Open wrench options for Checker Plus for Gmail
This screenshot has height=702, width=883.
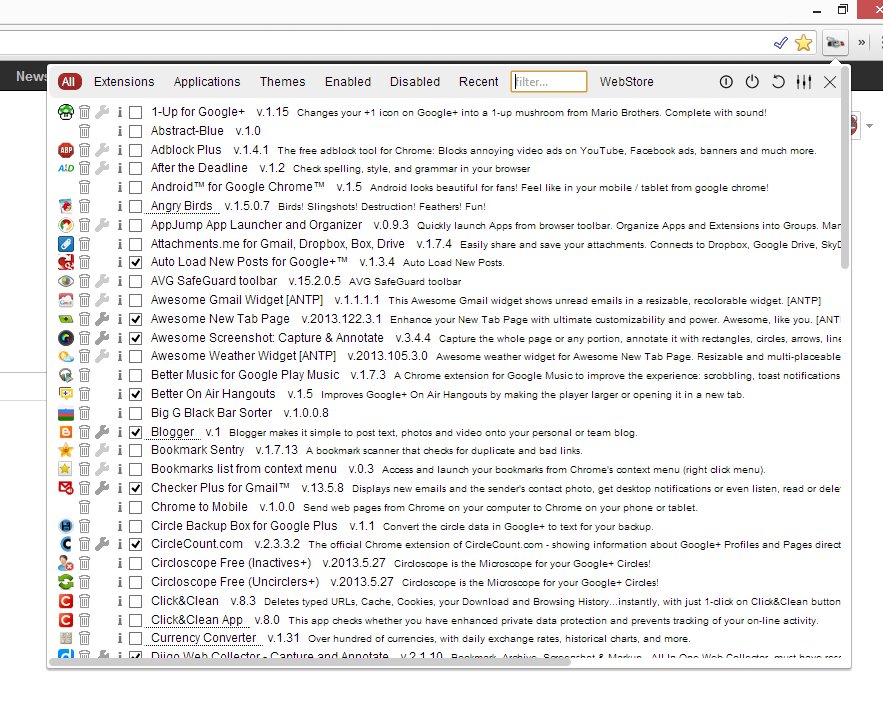click(102, 488)
